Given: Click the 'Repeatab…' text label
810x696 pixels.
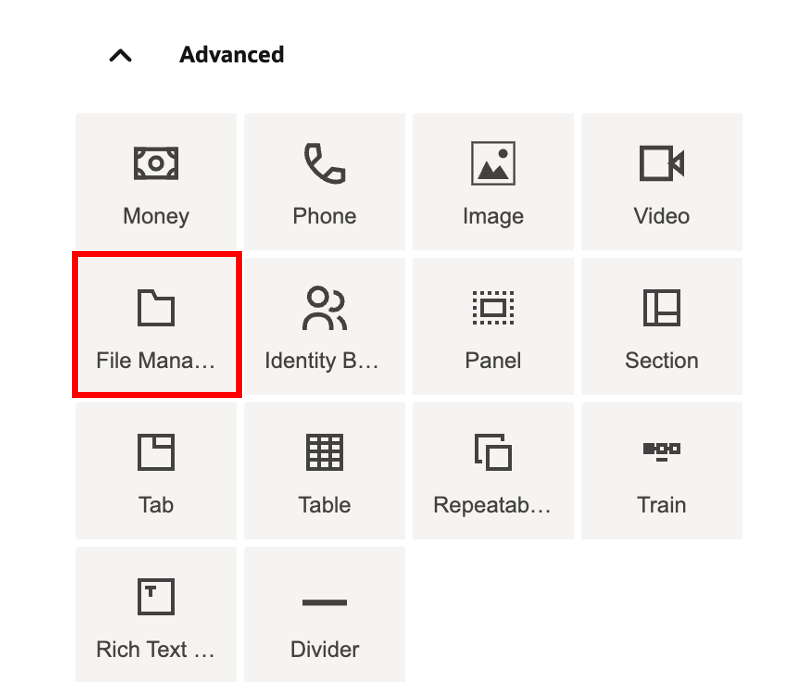Looking at the screenshot, I should pyautogui.click(x=492, y=505).
